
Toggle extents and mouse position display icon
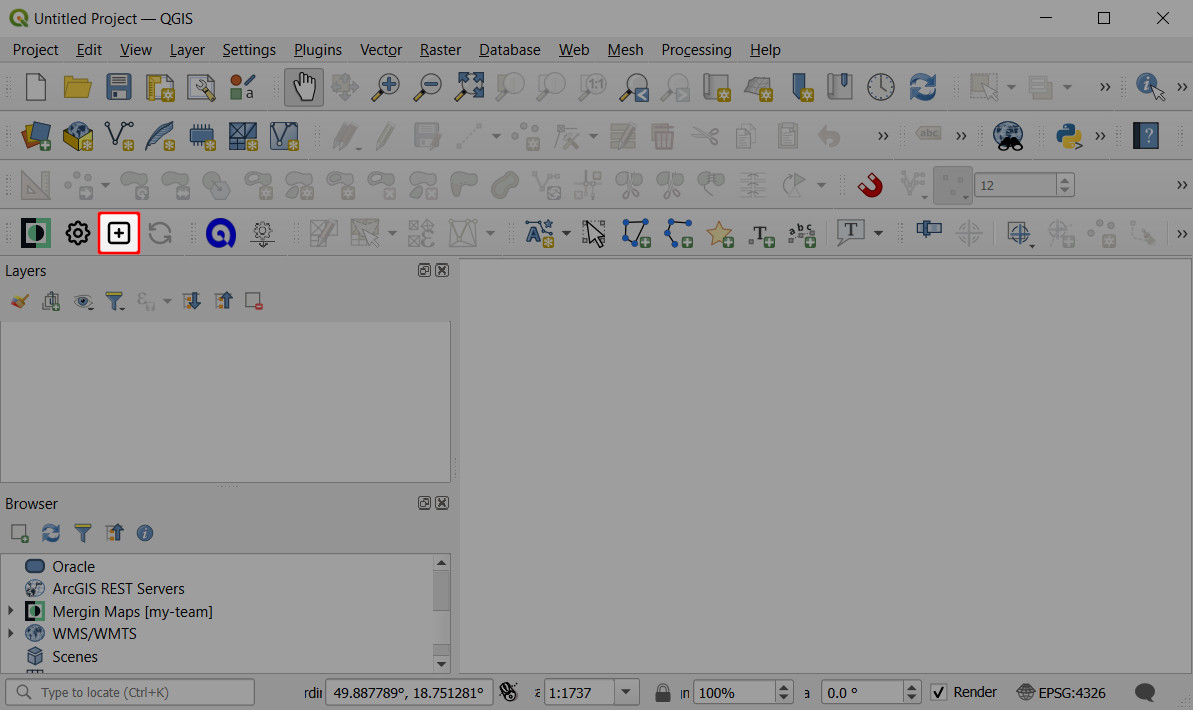tap(508, 692)
